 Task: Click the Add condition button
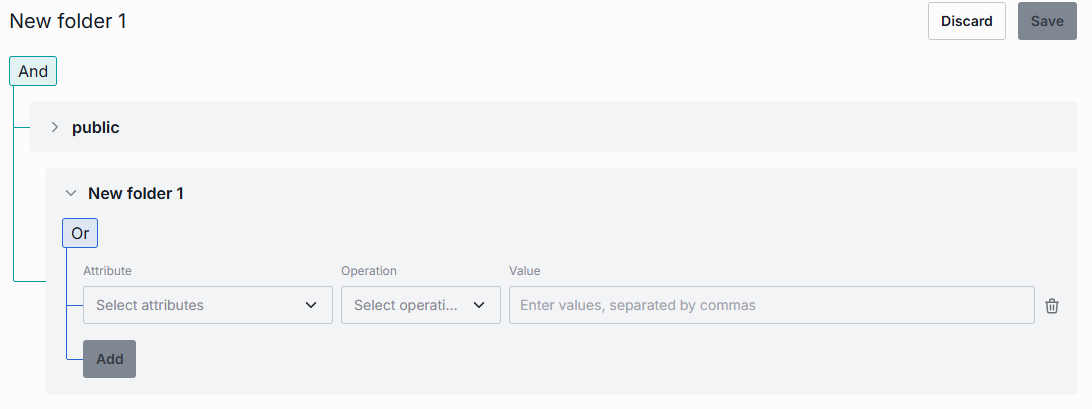(x=109, y=359)
